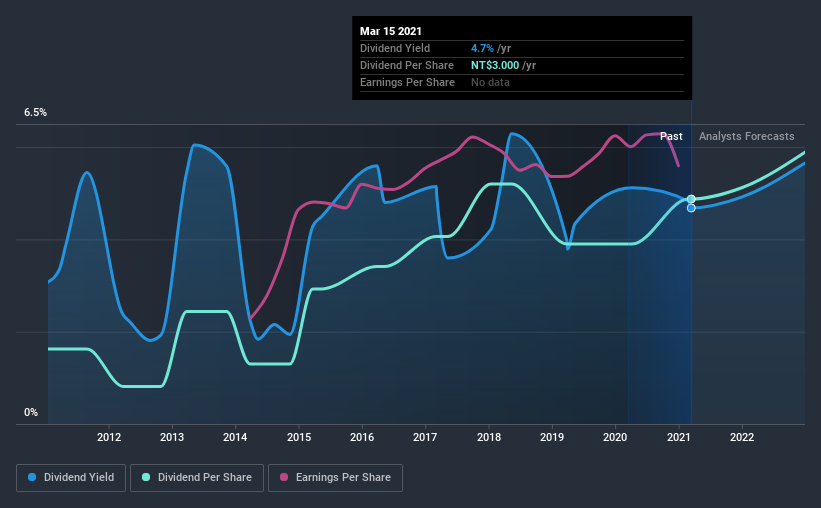Click the NT$3.000 dividend per share value
The width and height of the screenshot is (821, 508).
pos(495,65)
